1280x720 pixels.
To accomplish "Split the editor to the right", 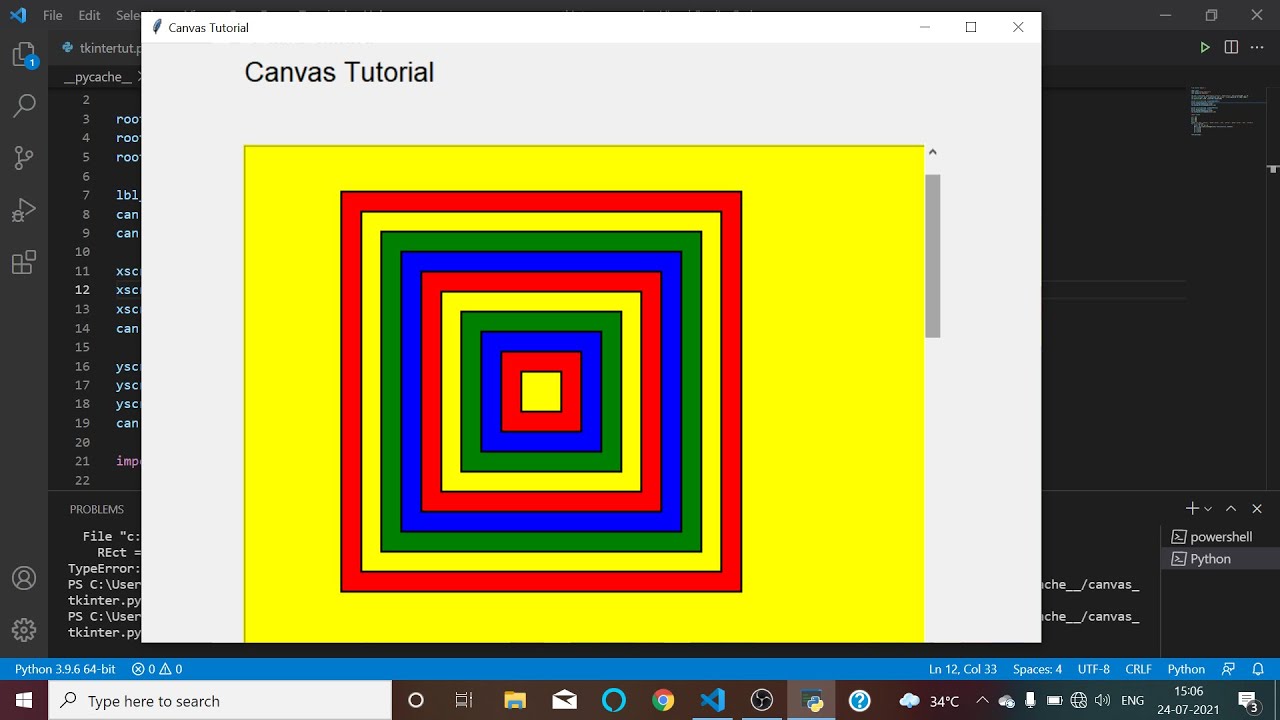I will tap(1231, 47).
